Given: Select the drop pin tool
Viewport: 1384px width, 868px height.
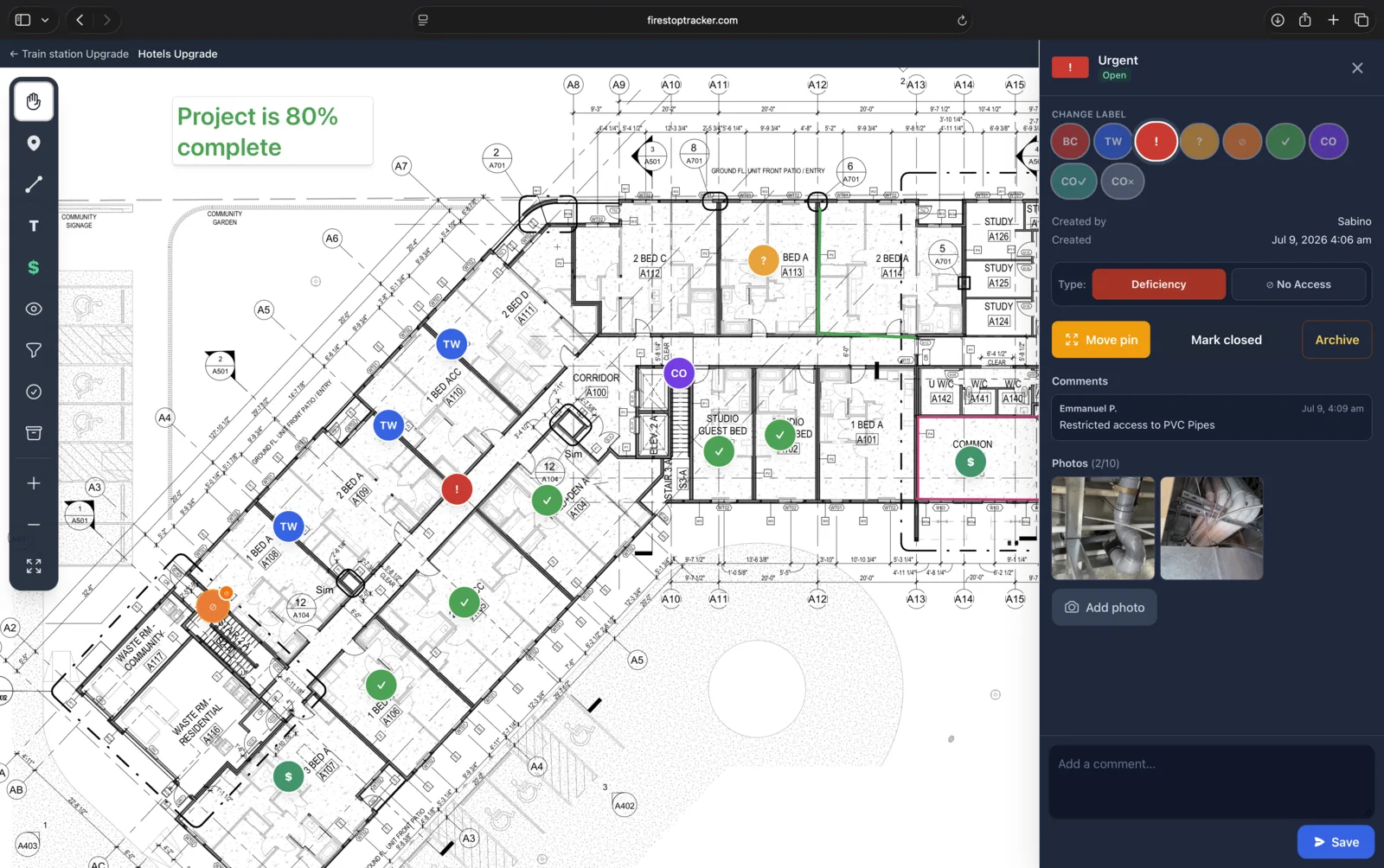Looking at the screenshot, I should coord(34,144).
